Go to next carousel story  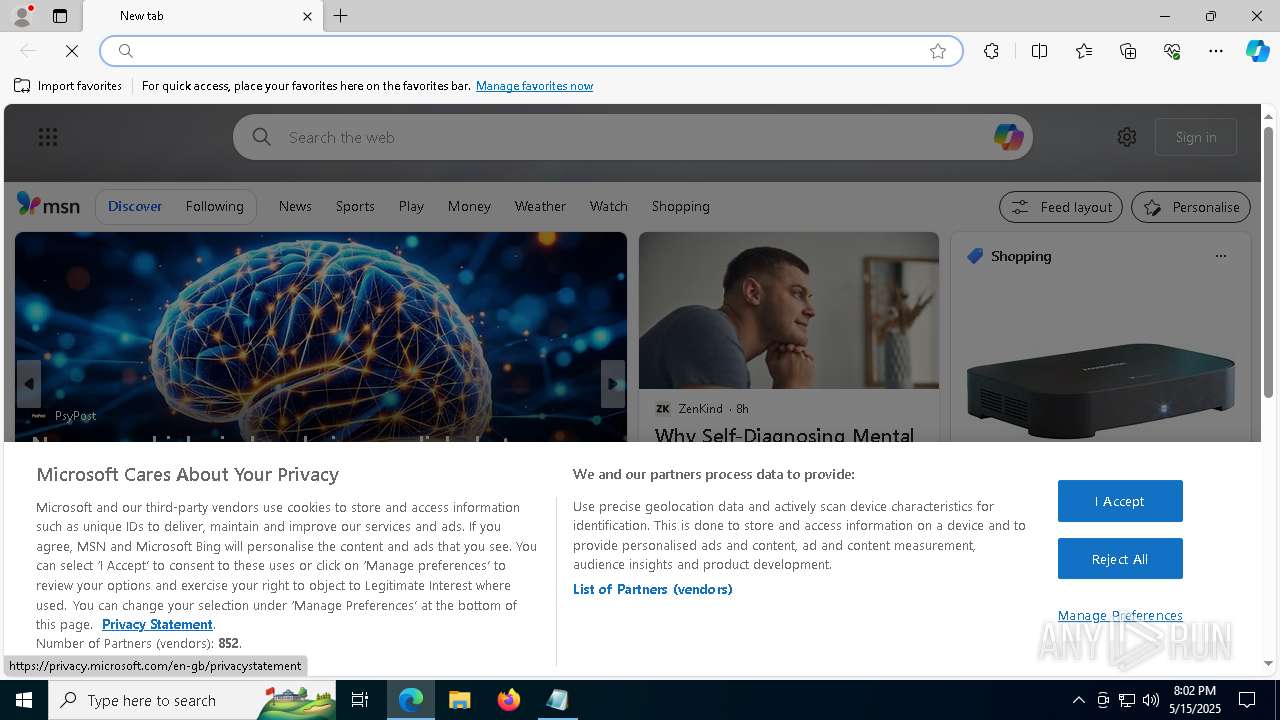613,384
